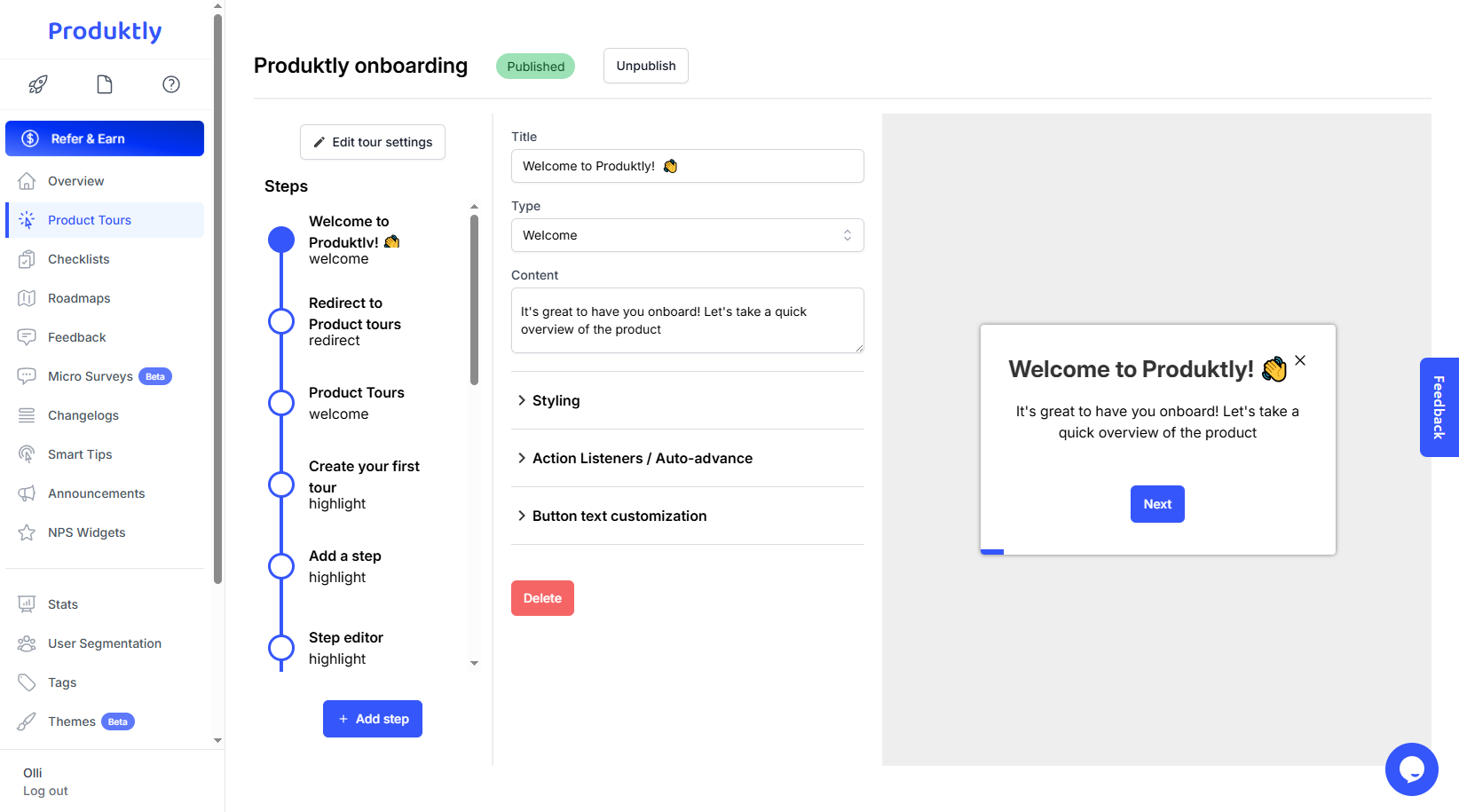The width and height of the screenshot is (1459, 812).
Task: Click the NPS Widgets star icon
Action: tap(27, 532)
